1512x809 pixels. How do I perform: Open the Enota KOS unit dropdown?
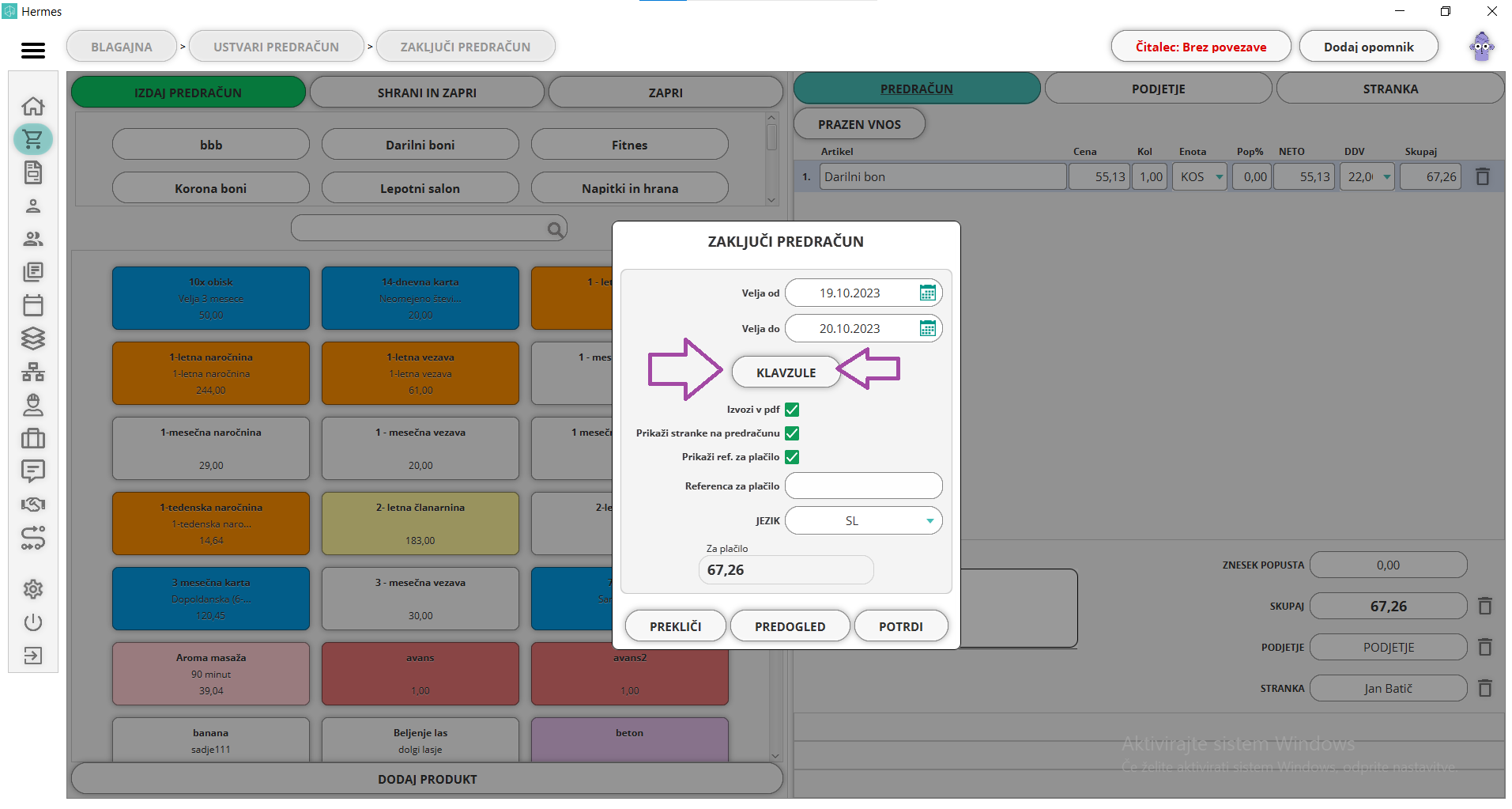click(x=1200, y=176)
